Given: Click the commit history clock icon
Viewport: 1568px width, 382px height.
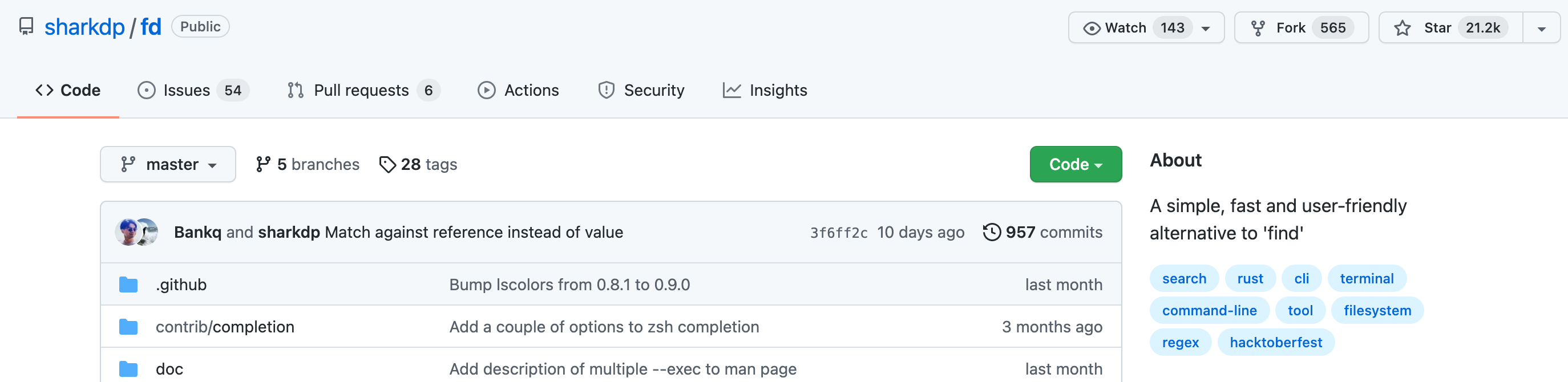Looking at the screenshot, I should point(992,231).
